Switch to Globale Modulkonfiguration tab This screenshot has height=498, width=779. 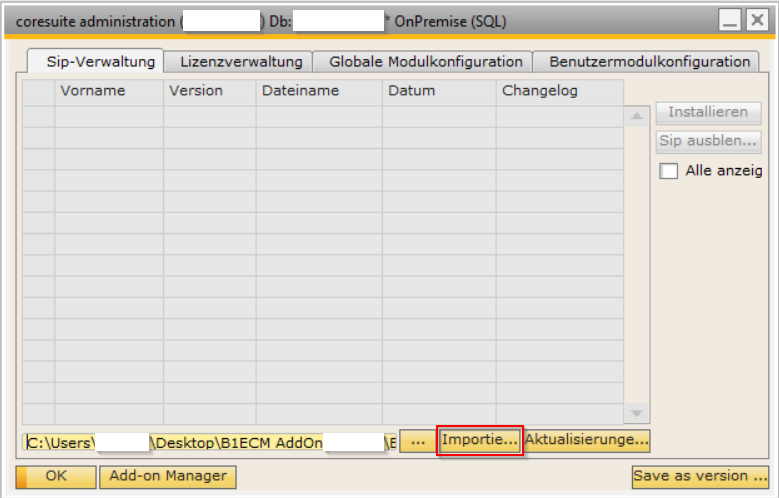click(x=423, y=62)
